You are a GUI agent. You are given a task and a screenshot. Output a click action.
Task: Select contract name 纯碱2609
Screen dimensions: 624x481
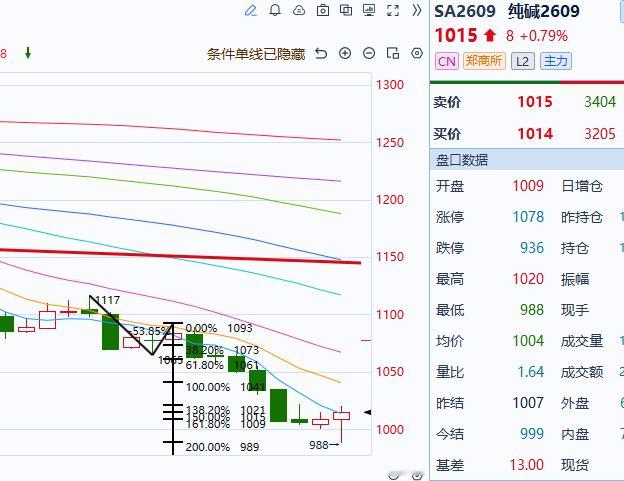click(x=544, y=11)
